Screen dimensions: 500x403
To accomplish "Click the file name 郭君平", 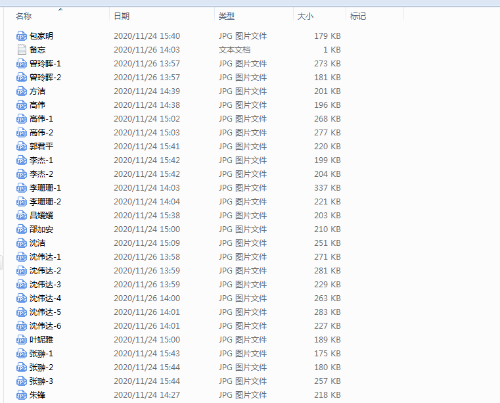I will click(x=41, y=147).
